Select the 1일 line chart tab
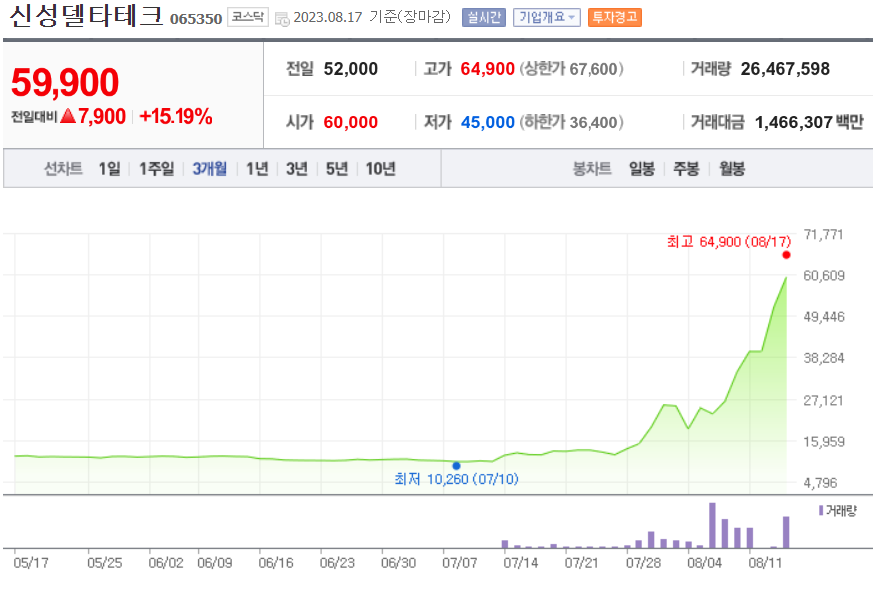873x592 pixels. (109, 168)
